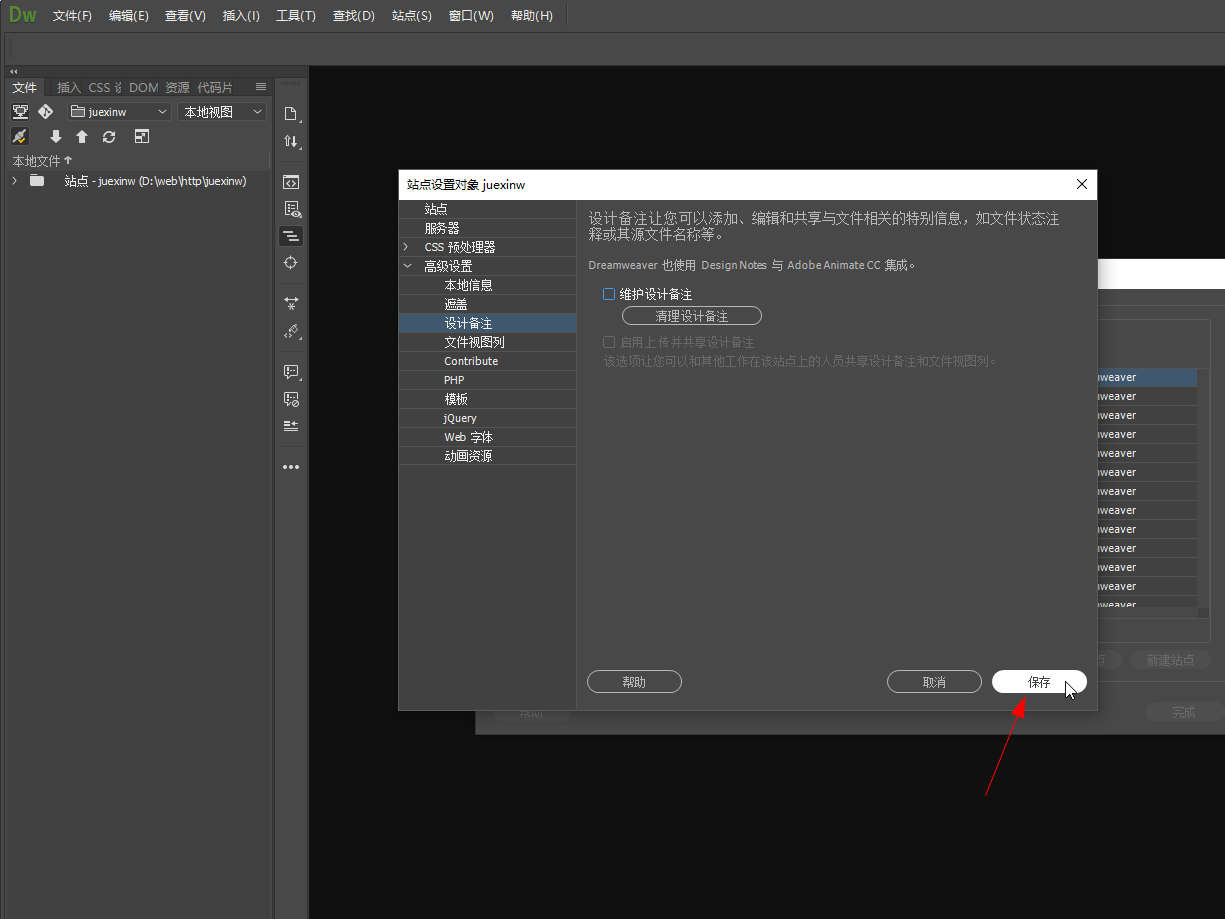Close the 站点设置对象 dialog

1081,184
